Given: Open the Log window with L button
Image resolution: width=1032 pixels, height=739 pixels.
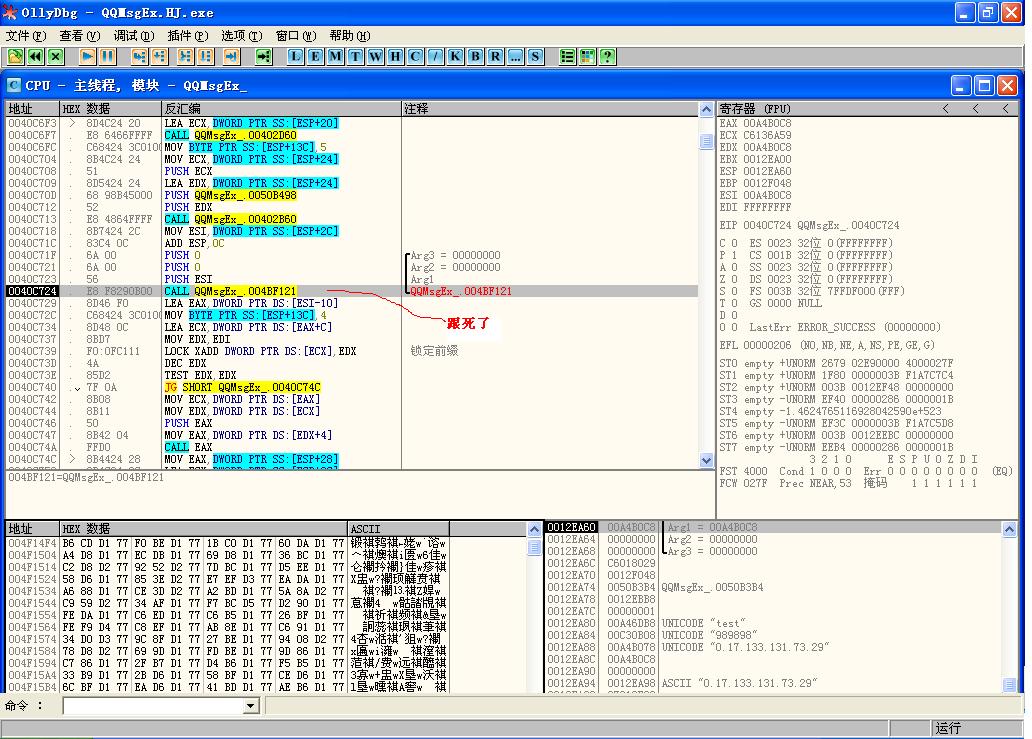Looking at the screenshot, I should pos(296,57).
